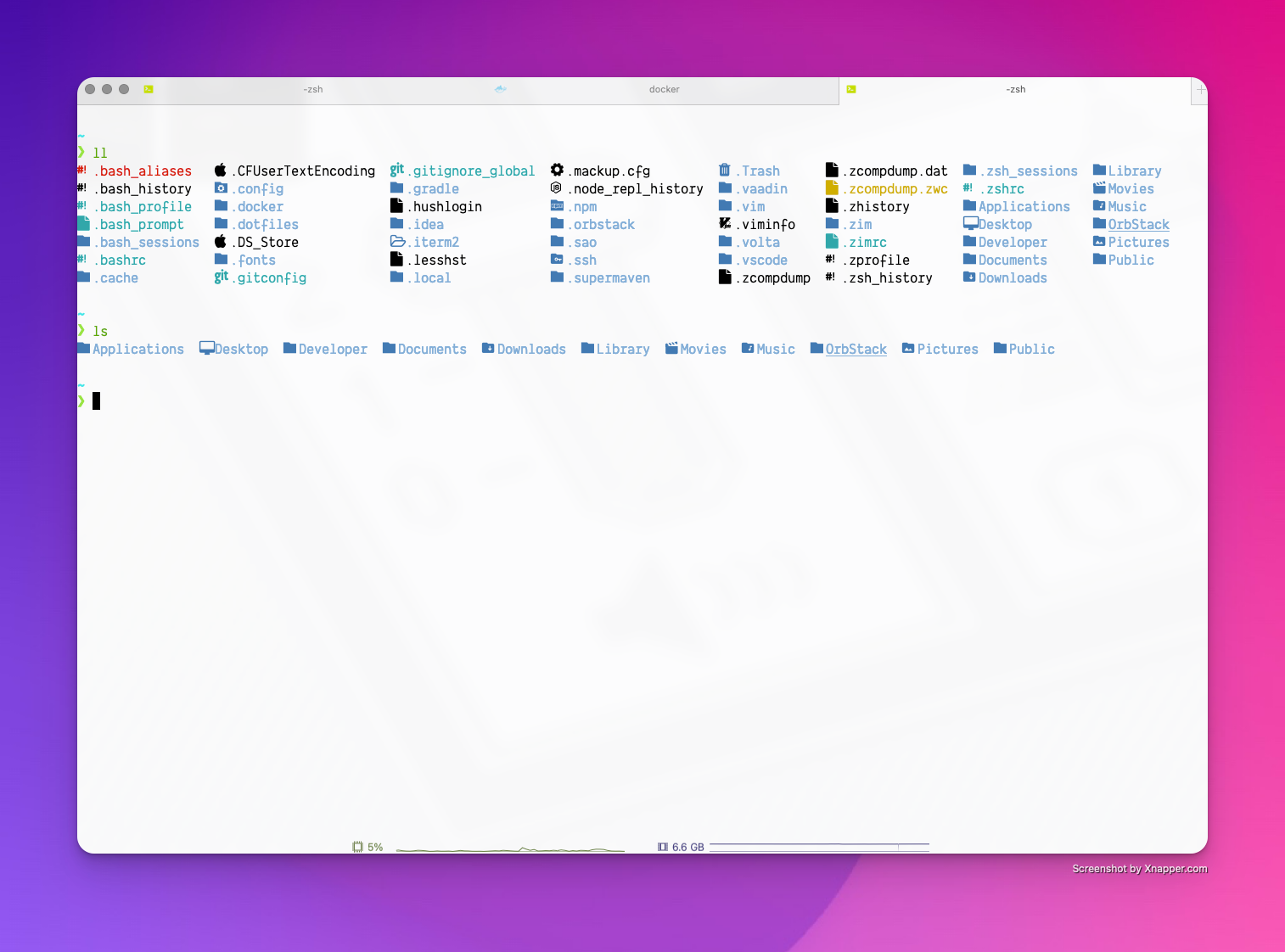Click the monitor icon beside Desktop in ll output

click(971, 223)
